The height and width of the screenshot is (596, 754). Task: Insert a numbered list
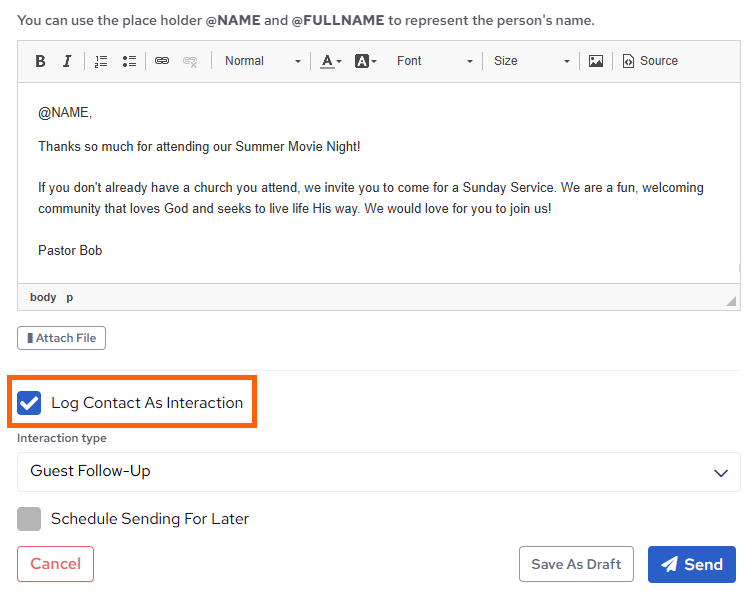tap(101, 61)
